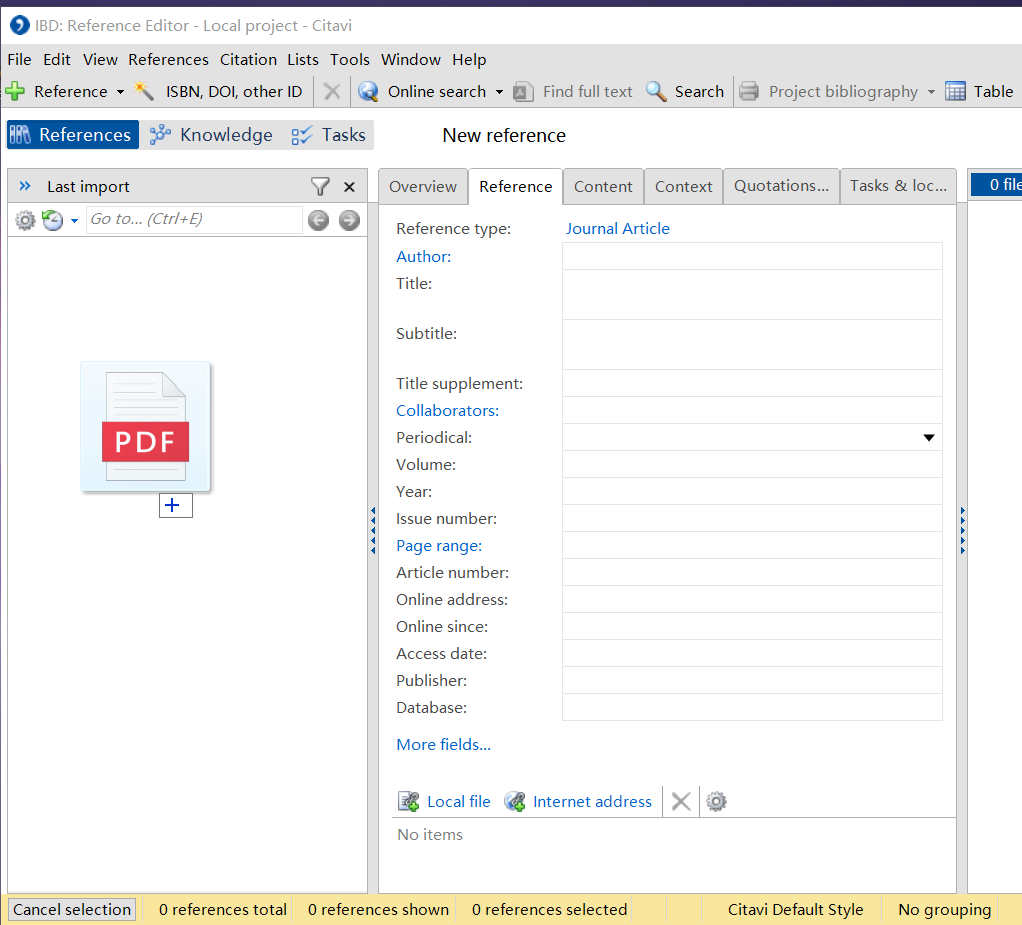Collapse the left pane splitter arrows
1022x925 pixels.
(x=373, y=530)
